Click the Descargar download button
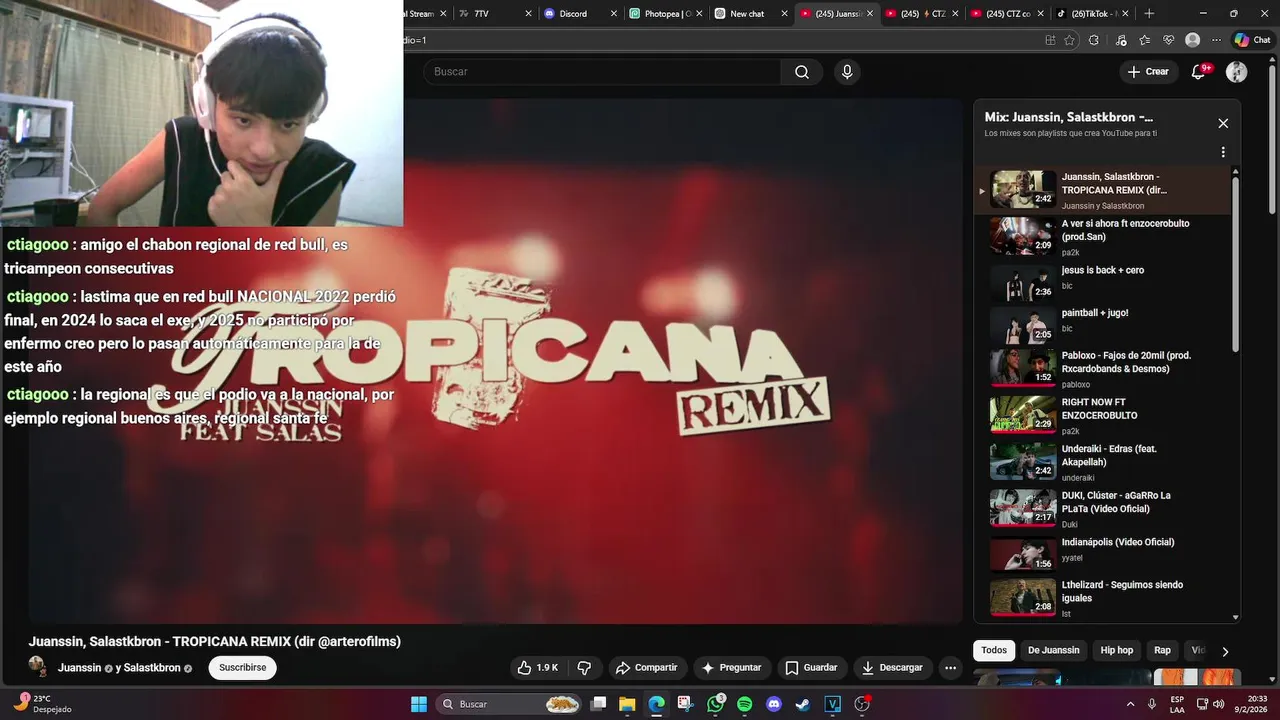 point(892,668)
